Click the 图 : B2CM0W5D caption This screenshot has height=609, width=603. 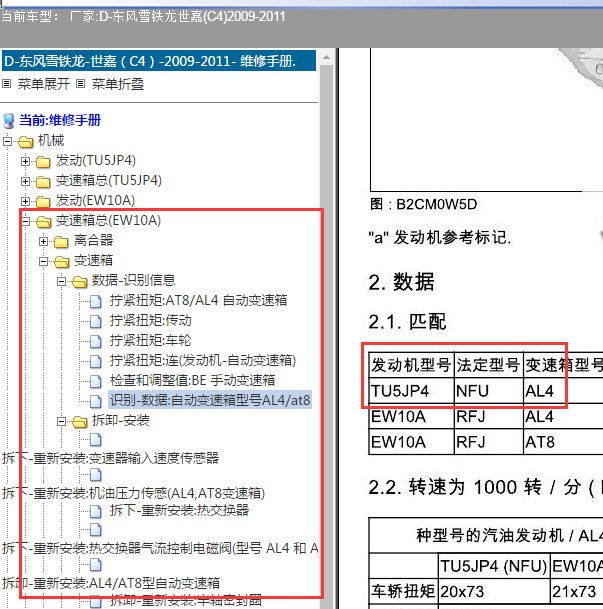coord(424,205)
